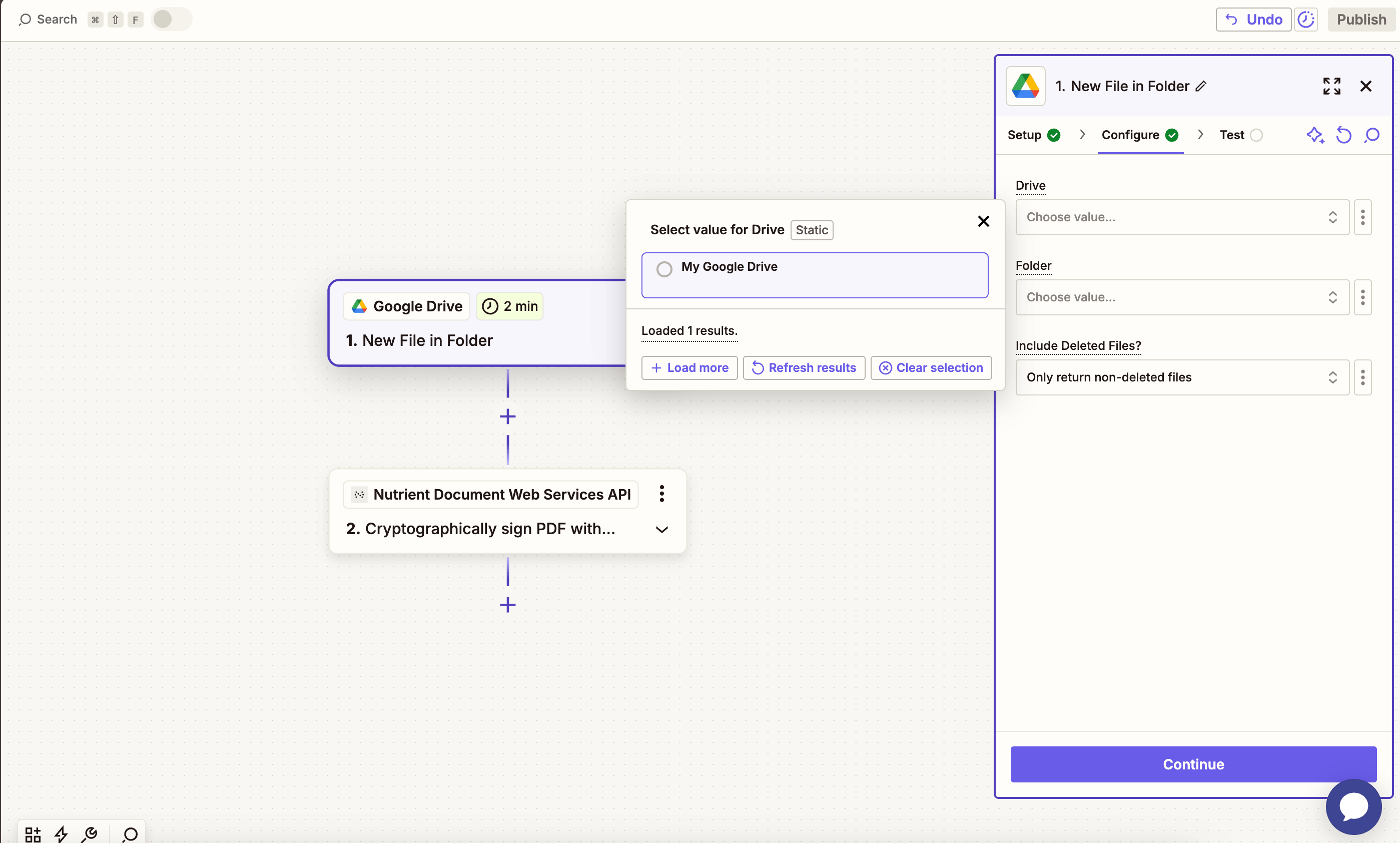
Task: Click the lightning bolt icon in bottom toolbar
Action: tap(62, 834)
